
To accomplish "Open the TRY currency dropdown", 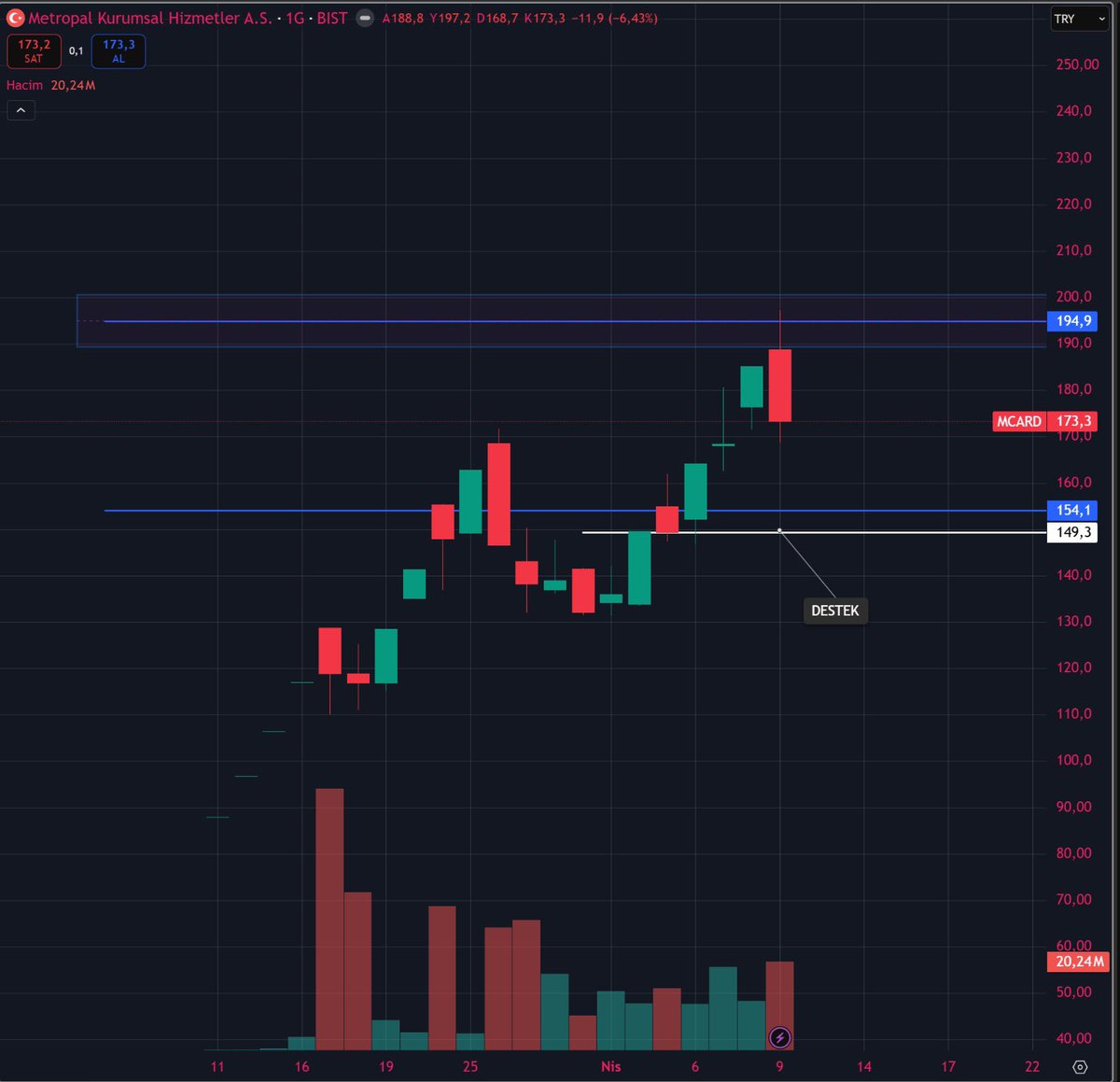I will click(x=1079, y=19).
